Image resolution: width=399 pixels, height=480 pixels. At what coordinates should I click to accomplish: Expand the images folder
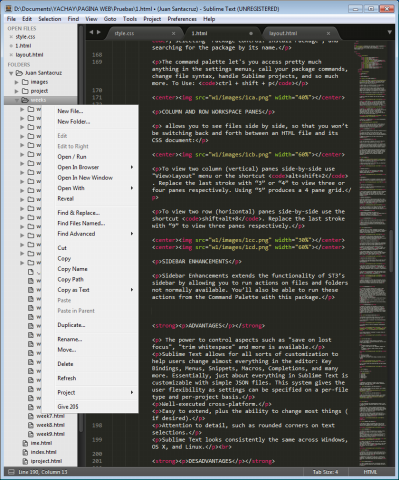[x=17, y=82]
